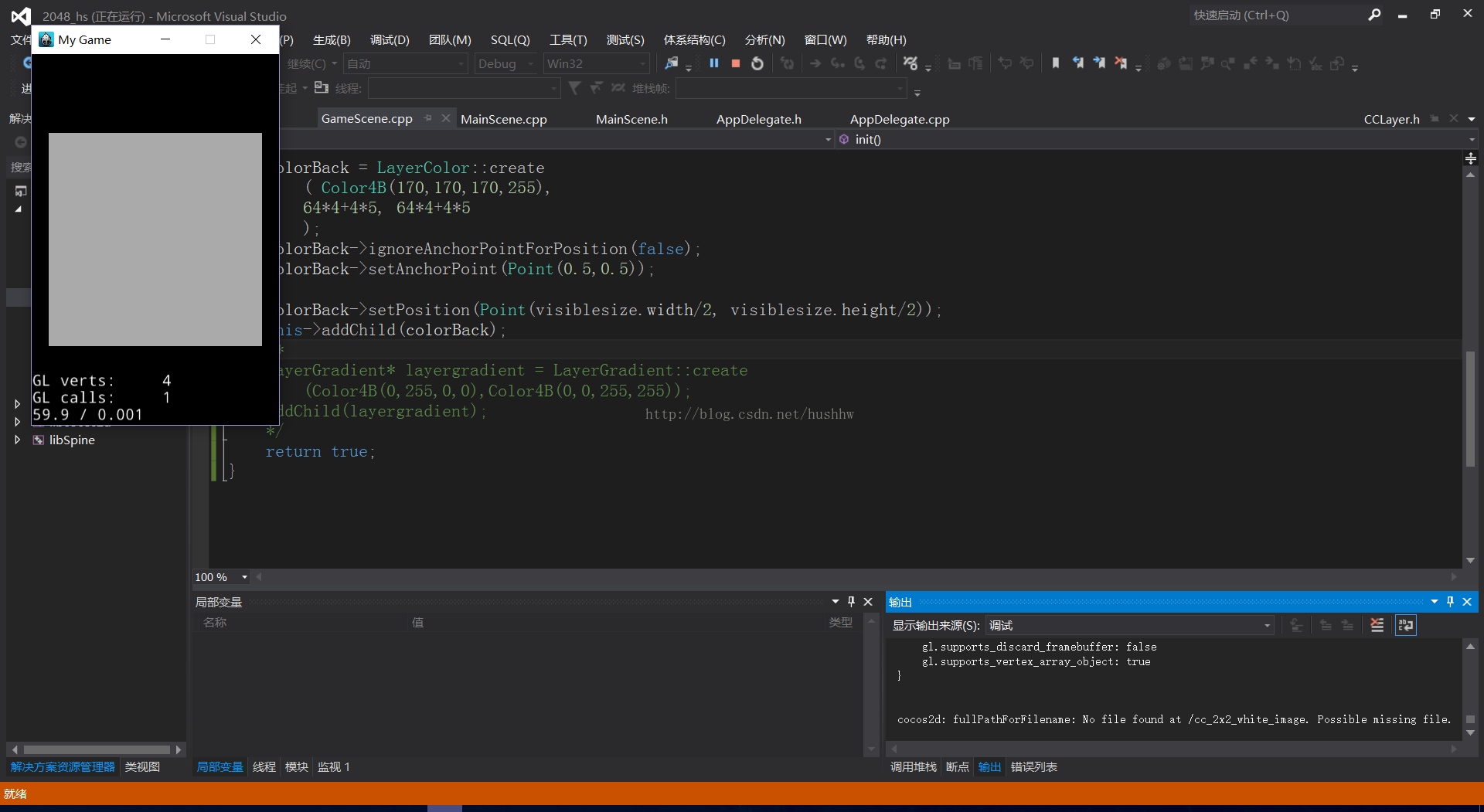
Task: Pin the output panel (auto-hide toggle)
Action: click(x=1451, y=602)
